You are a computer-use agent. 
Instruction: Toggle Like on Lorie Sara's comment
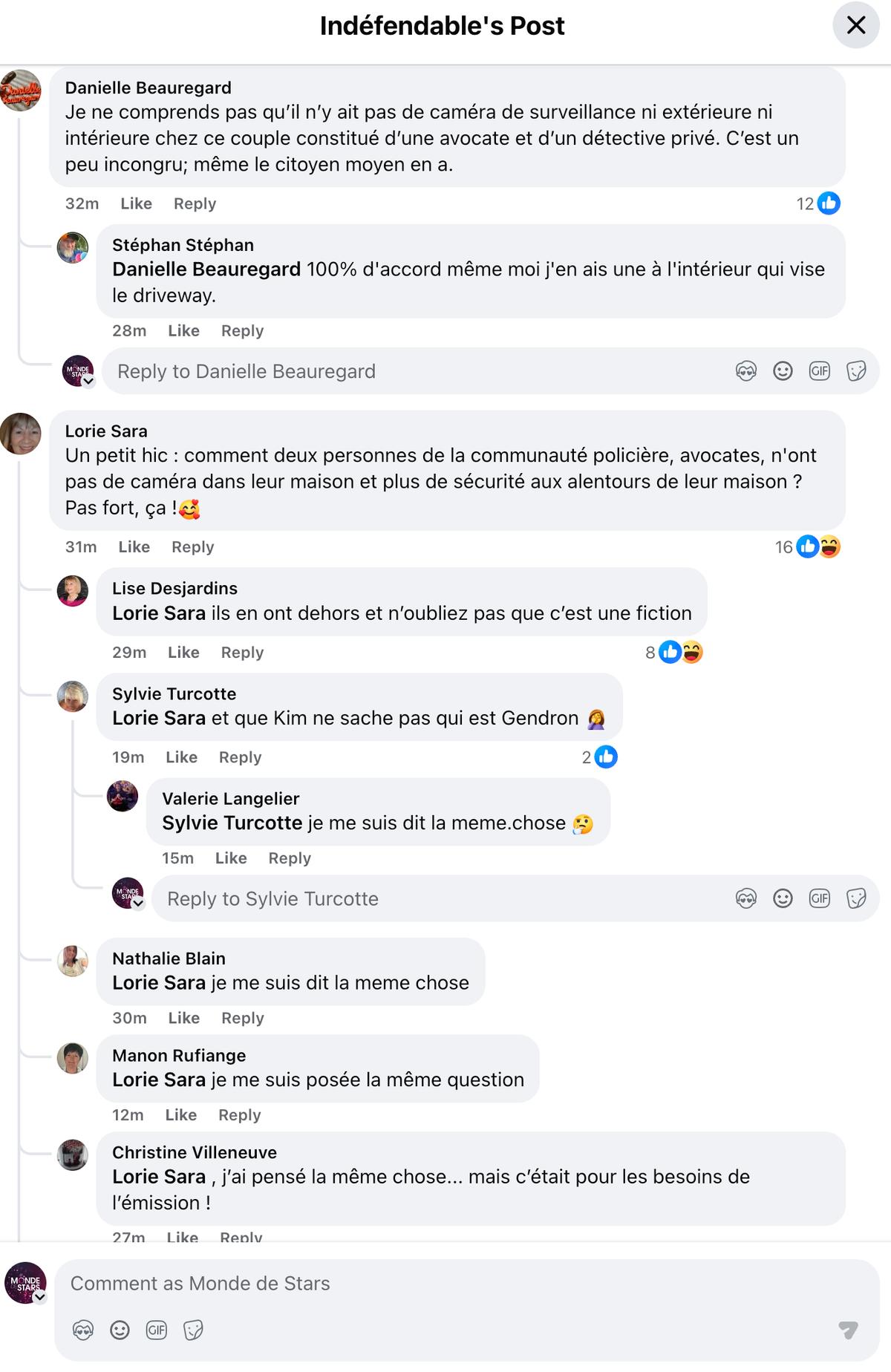133,547
